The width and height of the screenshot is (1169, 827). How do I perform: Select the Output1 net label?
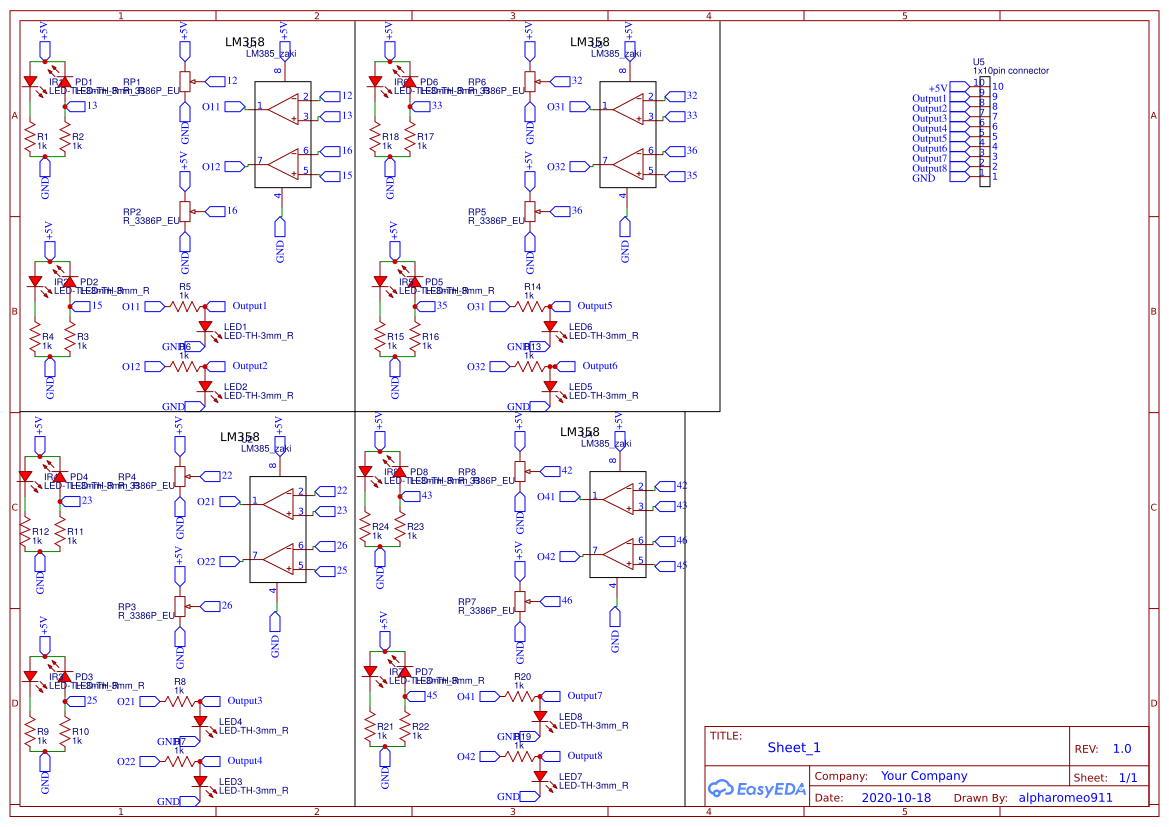pyautogui.click(x=250, y=306)
